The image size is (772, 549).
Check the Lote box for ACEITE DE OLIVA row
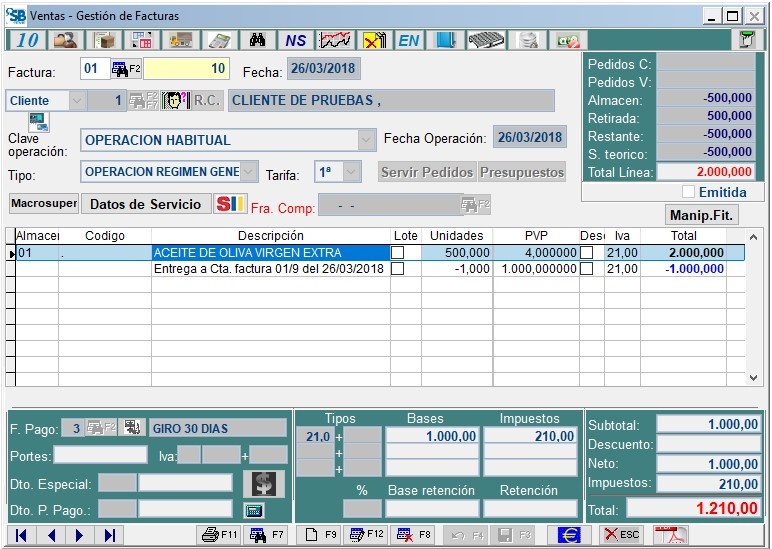click(x=397, y=253)
